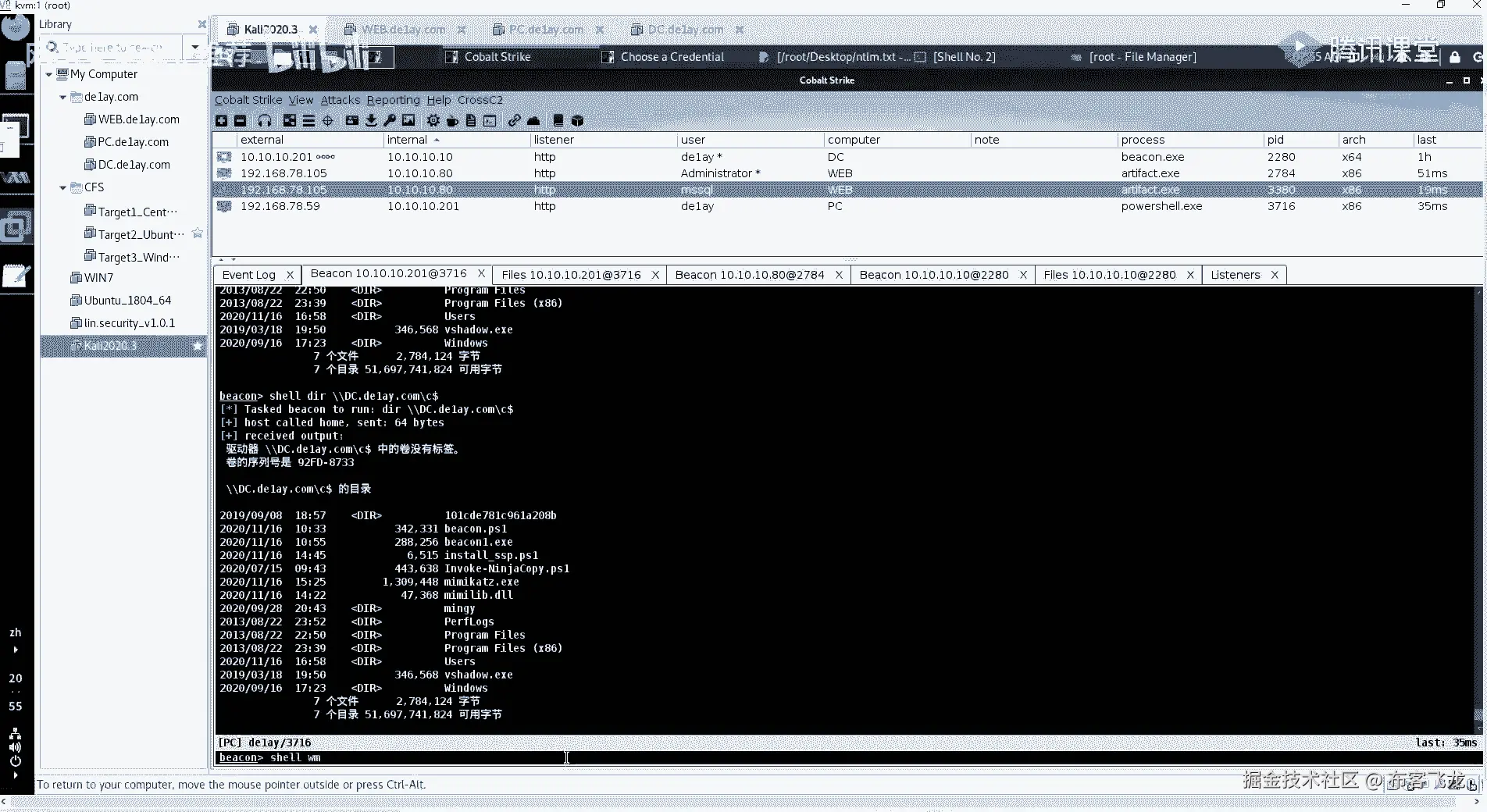Screen dimensions: 1487x812
Task: Sort sessions by the last column
Action: (1447, 140)
